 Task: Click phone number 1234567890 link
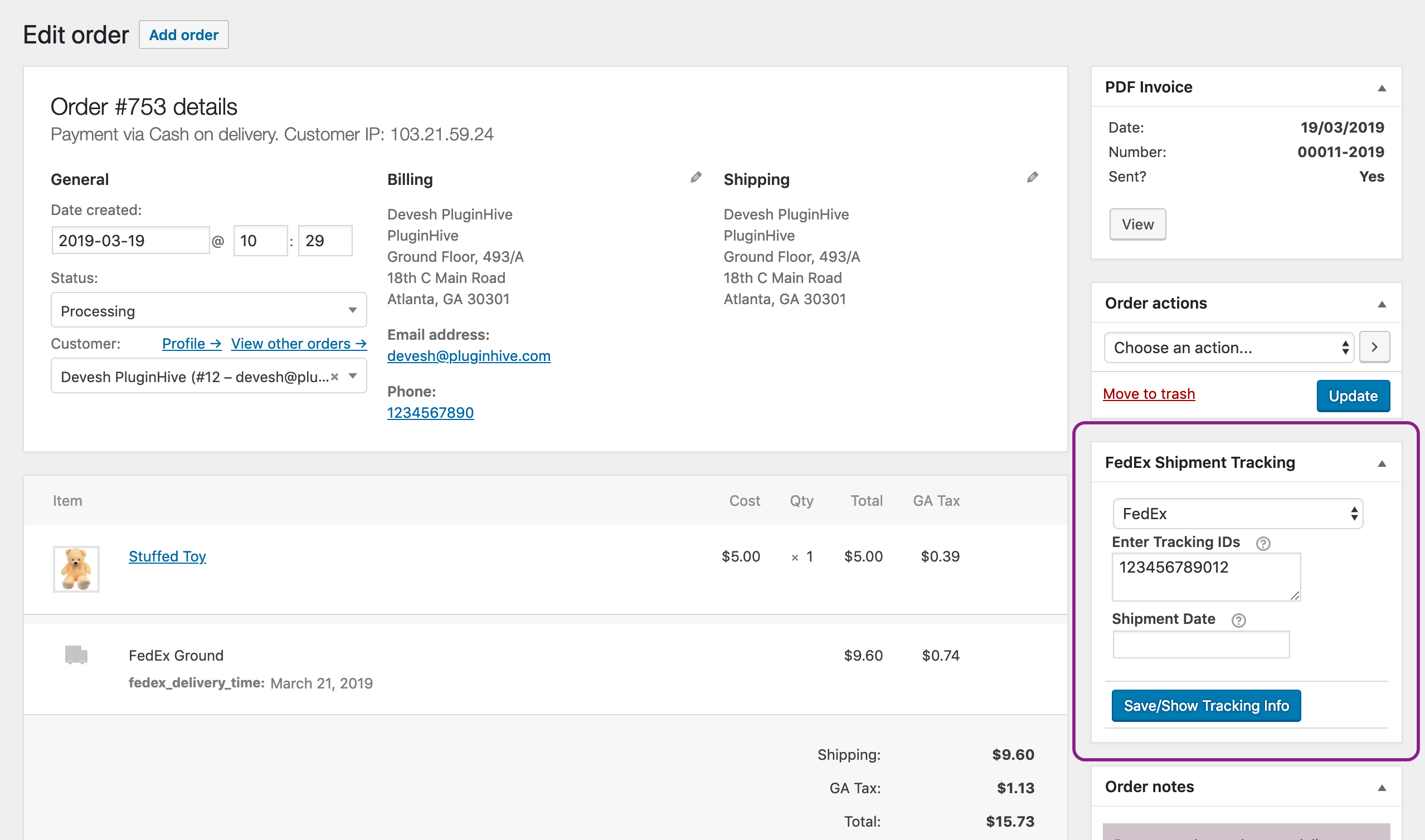click(430, 413)
